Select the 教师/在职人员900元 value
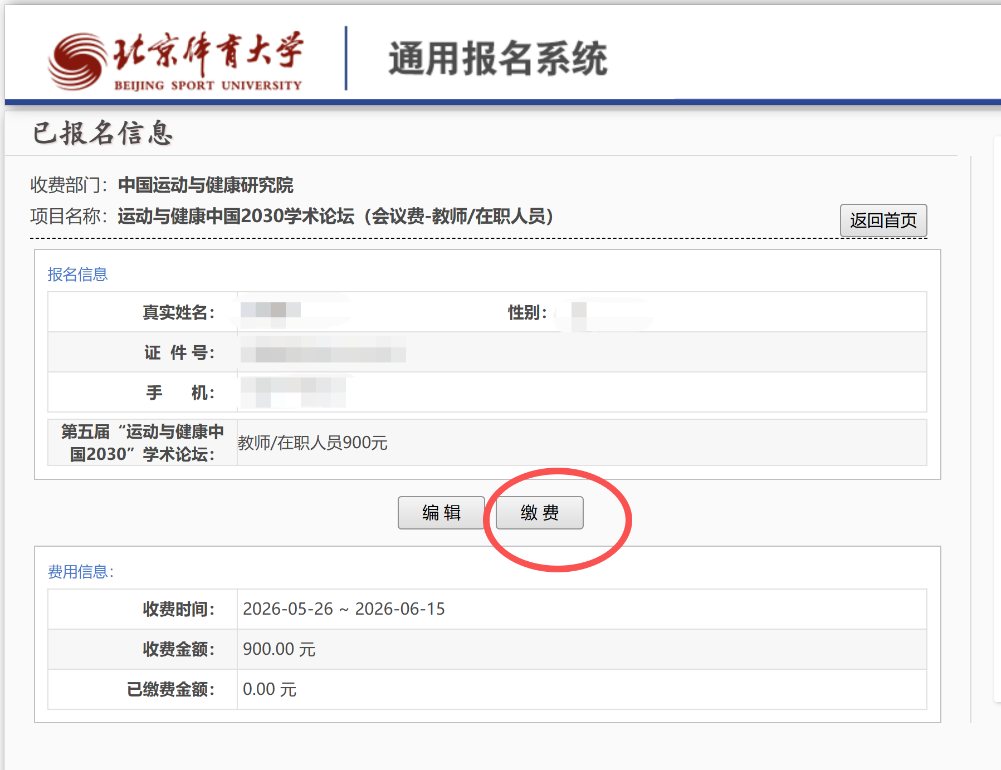The height and width of the screenshot is (770, 1001). pyautogui.click(x=313, y=442)
